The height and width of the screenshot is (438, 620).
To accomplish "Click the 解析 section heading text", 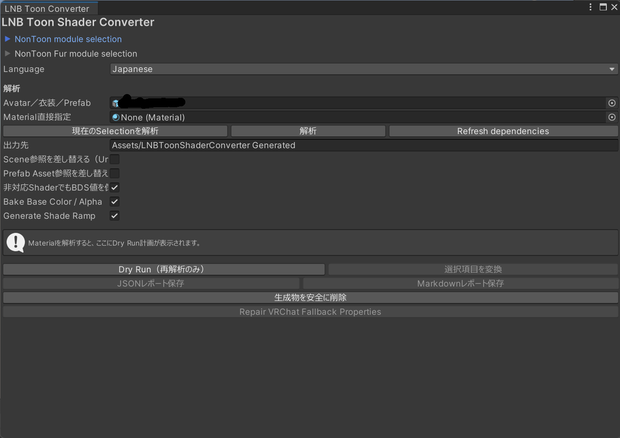I will [11, 89].
